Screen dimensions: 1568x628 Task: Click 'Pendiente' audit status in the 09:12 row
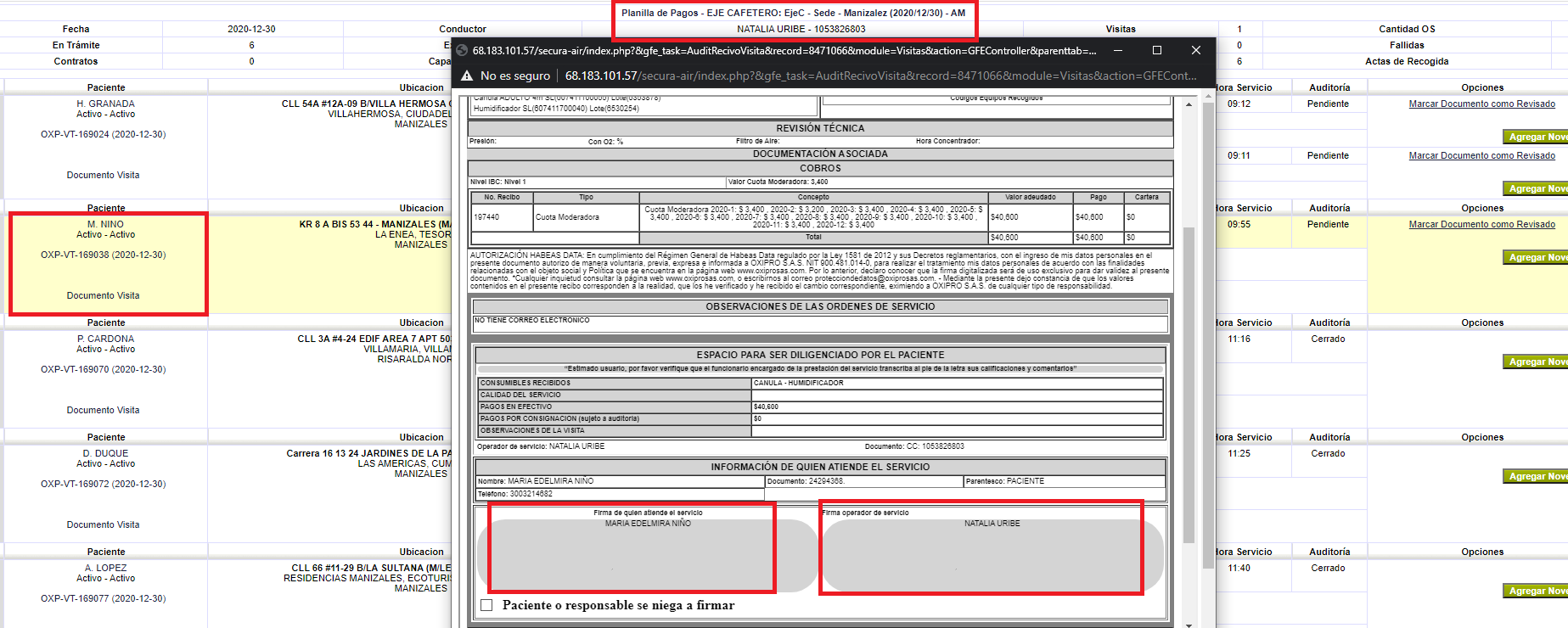point(1328,104)
